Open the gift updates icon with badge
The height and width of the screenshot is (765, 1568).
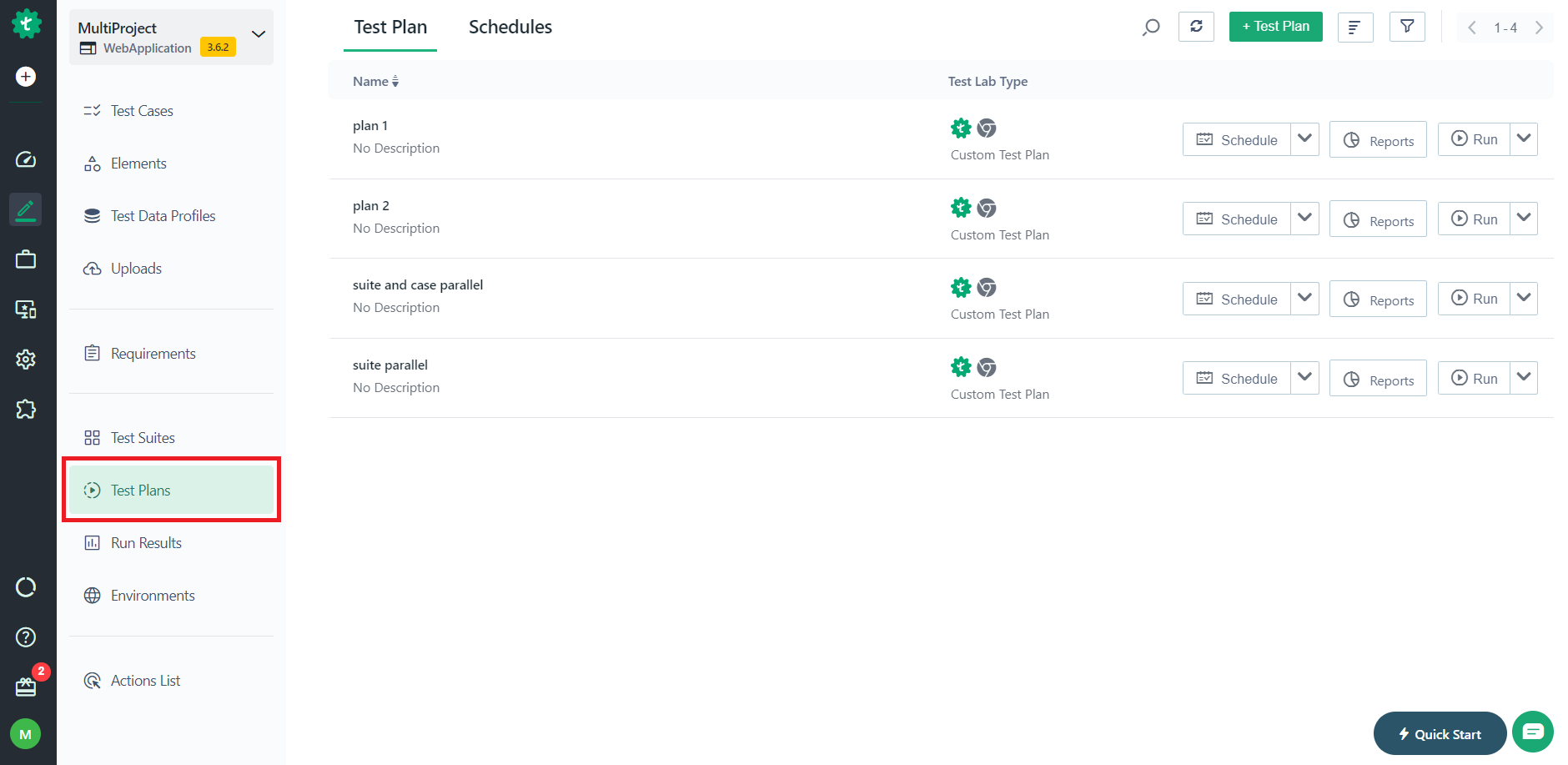pos(26,687)
